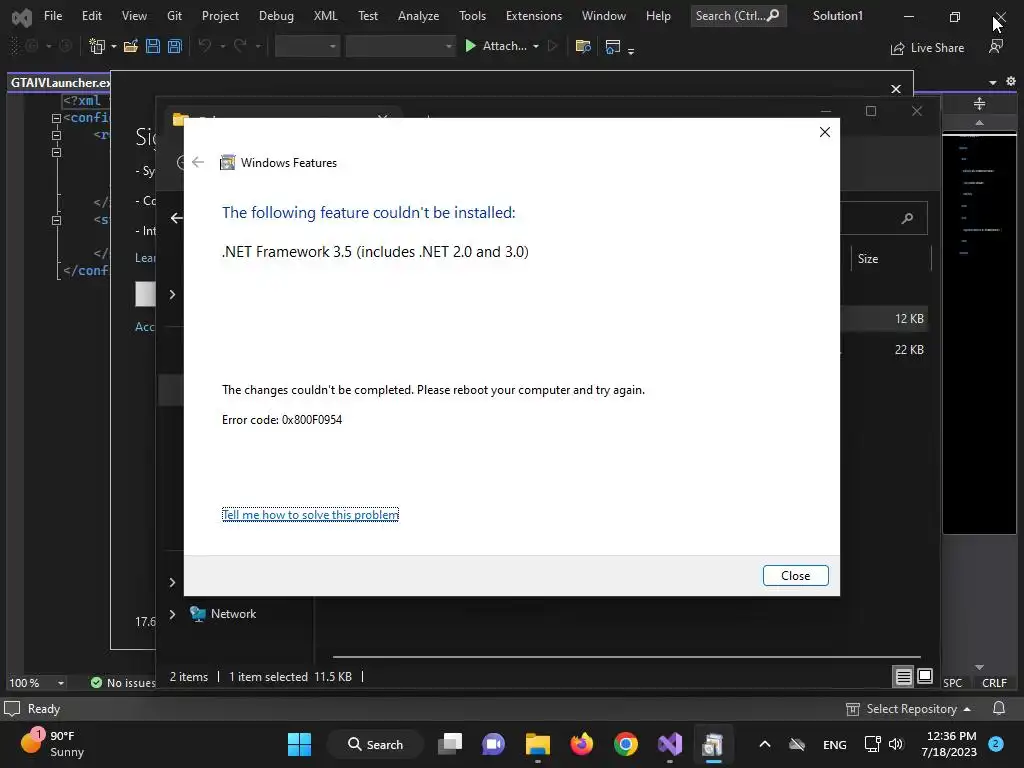1024x768 pixels.
Task: Click the notifications bell in status bar
Action: coord(999,709)
